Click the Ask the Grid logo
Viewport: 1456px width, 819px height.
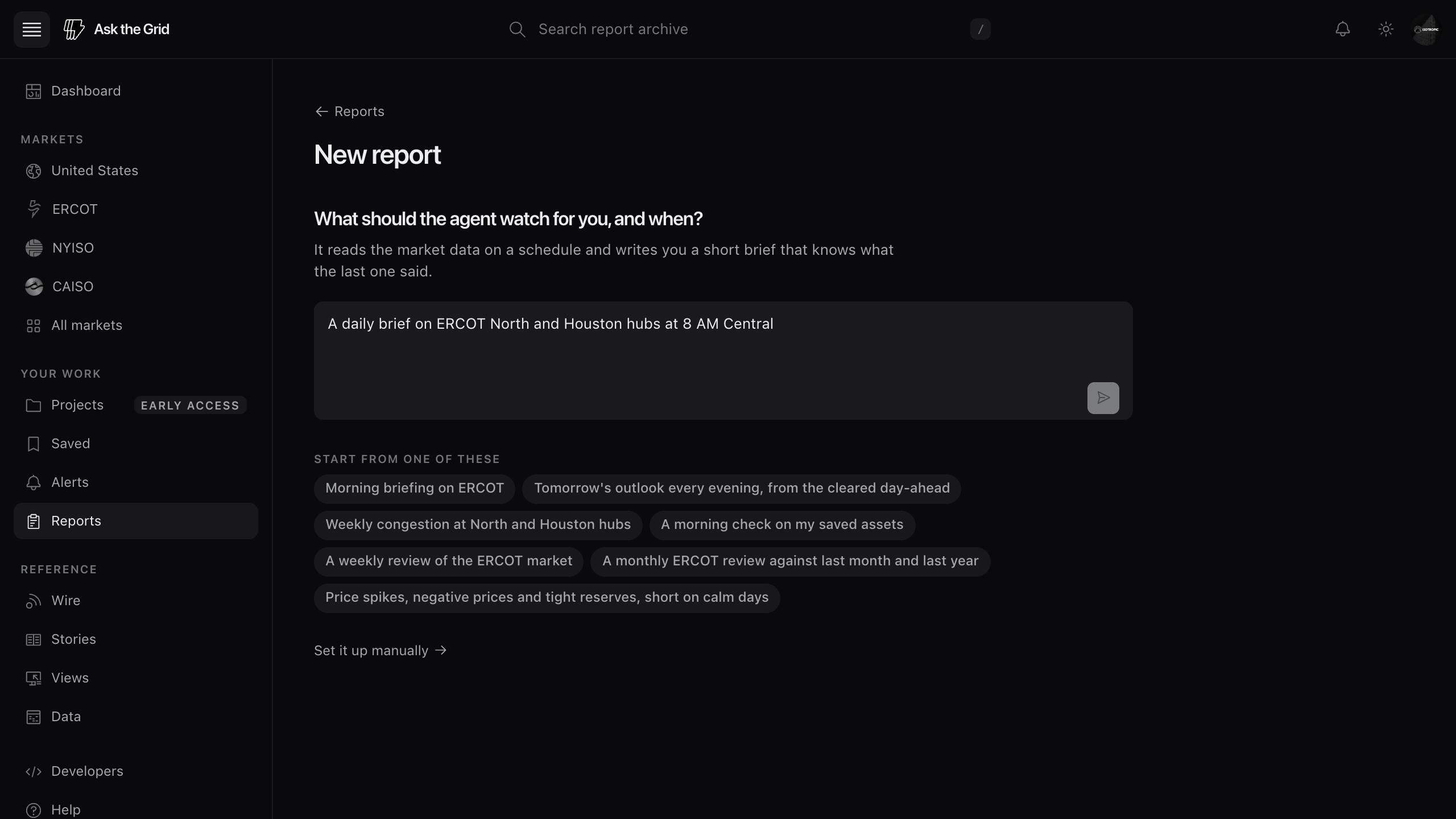[117, 30]
